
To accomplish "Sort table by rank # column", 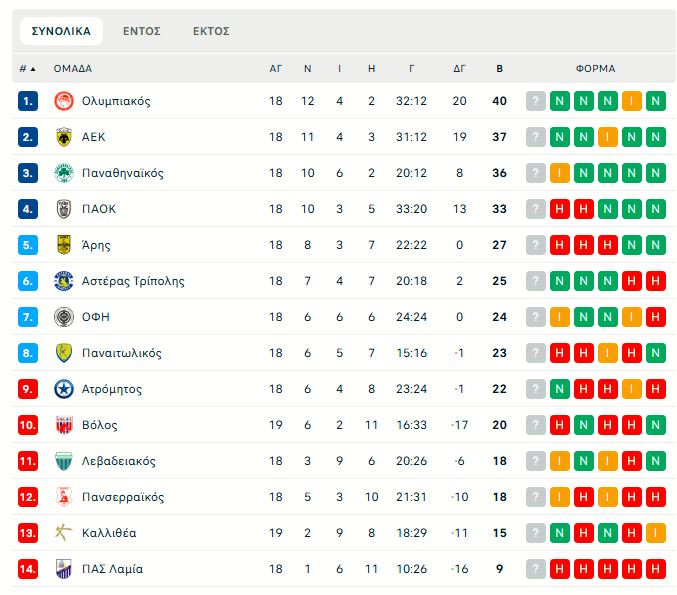I will click(27, 69).
